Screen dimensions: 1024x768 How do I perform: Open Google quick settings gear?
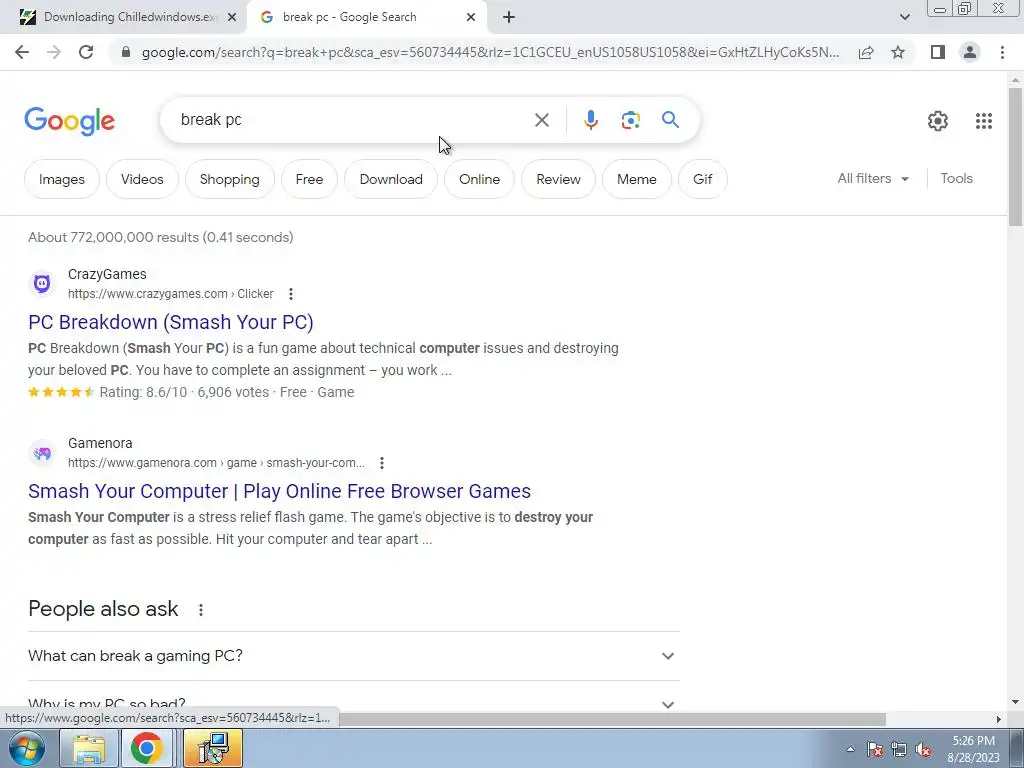pos(938,121)
